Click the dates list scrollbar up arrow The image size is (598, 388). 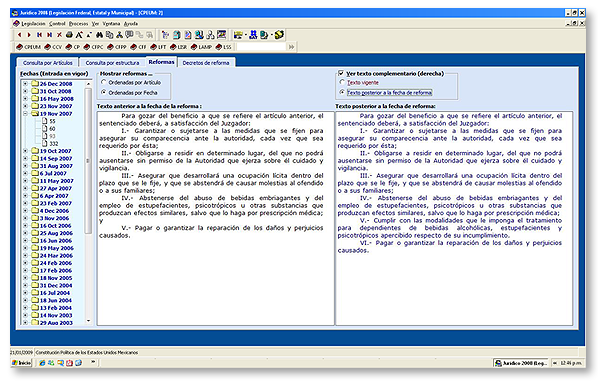(88, 84)
